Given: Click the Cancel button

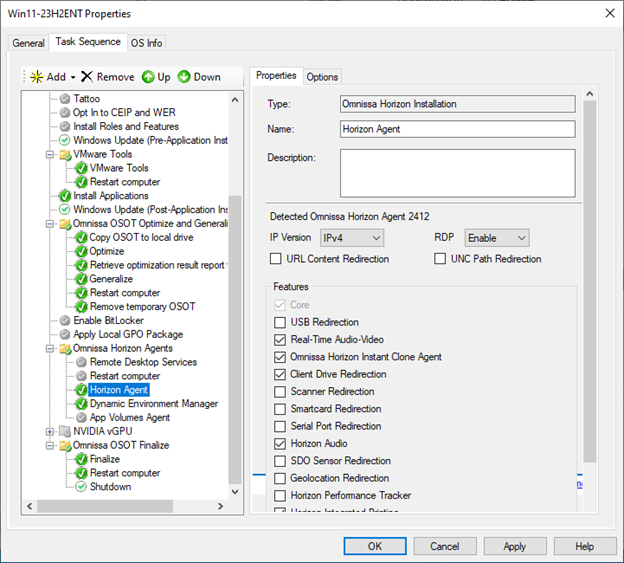Looking at the screenshot, I should coord(445,546).
